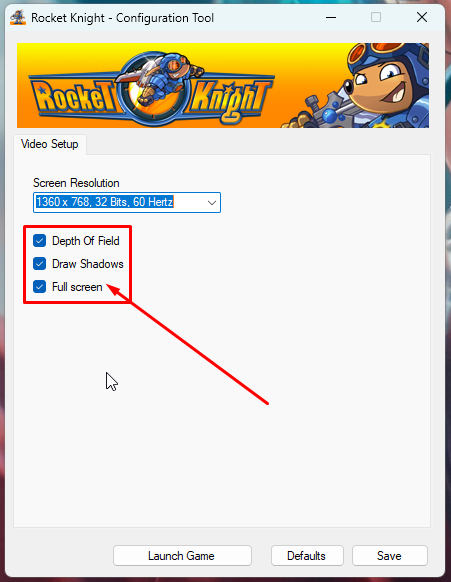Screen dimensions: 451x582
Task: Save the video configuration
Action: click(x=390, y=556)
